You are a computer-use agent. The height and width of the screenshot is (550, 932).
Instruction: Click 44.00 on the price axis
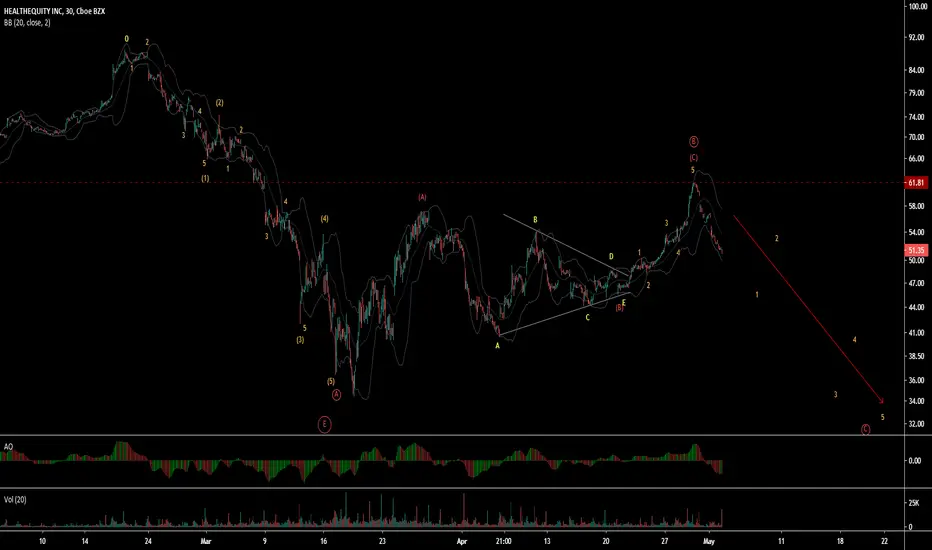coord(916,307)
